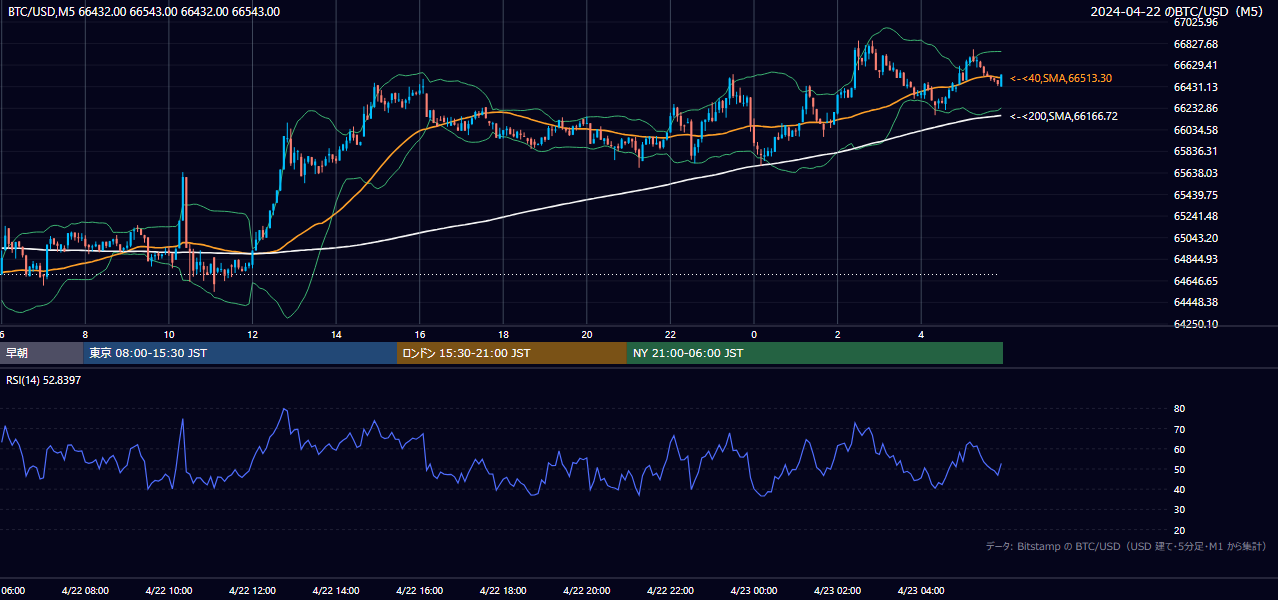Click price axis value 67025.96
Screen dimensions: 1278x600
pos(1196,22)
